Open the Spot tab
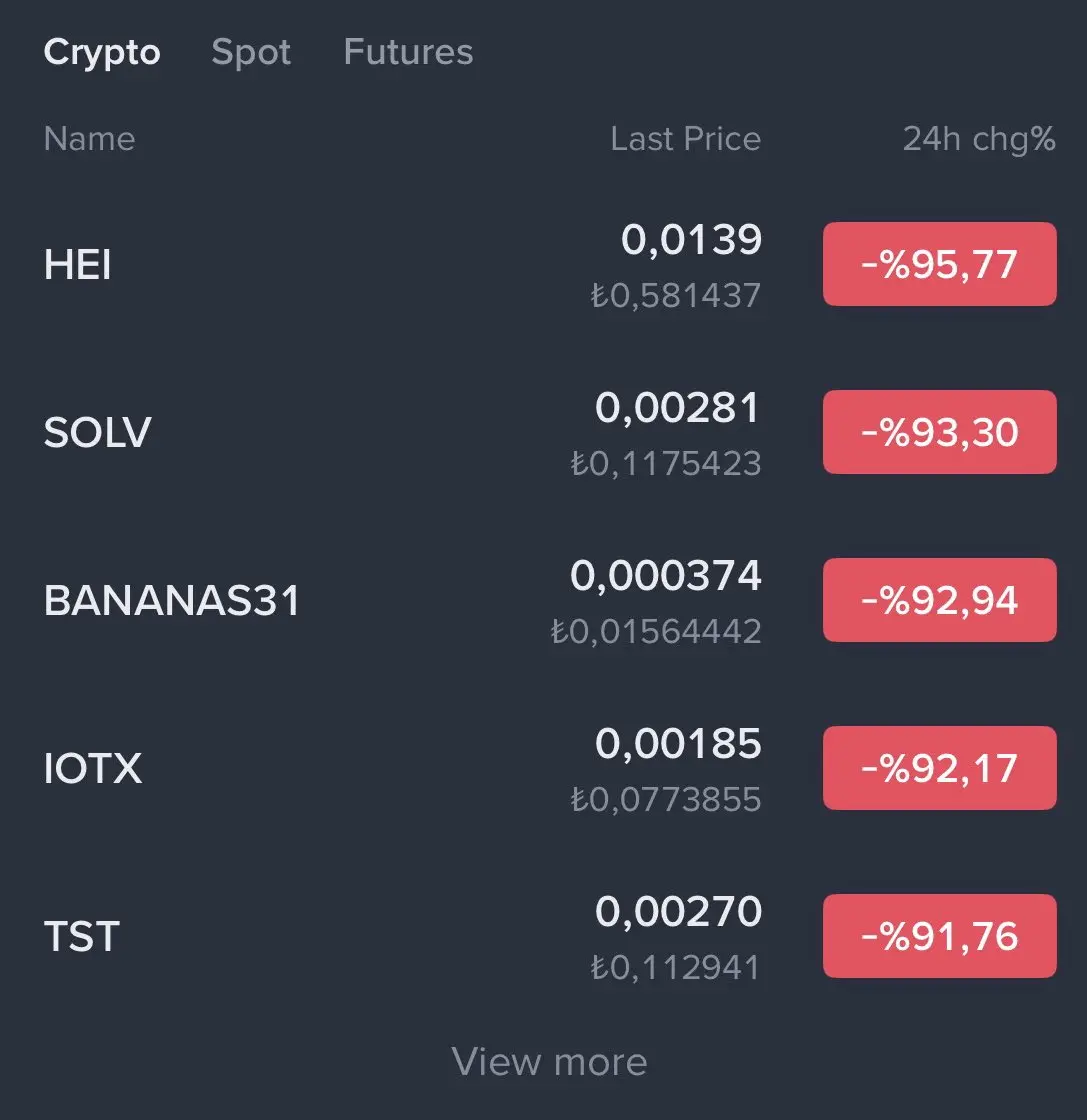Screen dimensions: 1087x1120 pyautogui.click(x=251, y=52)
